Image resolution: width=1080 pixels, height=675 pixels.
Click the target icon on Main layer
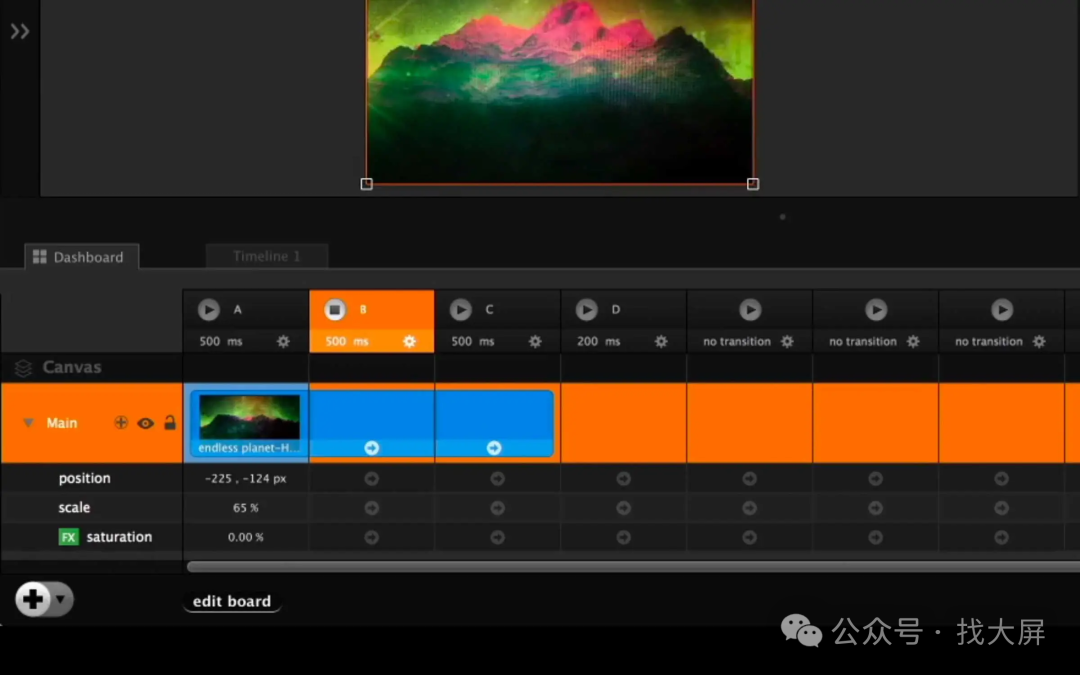click(x=121, y=423)
